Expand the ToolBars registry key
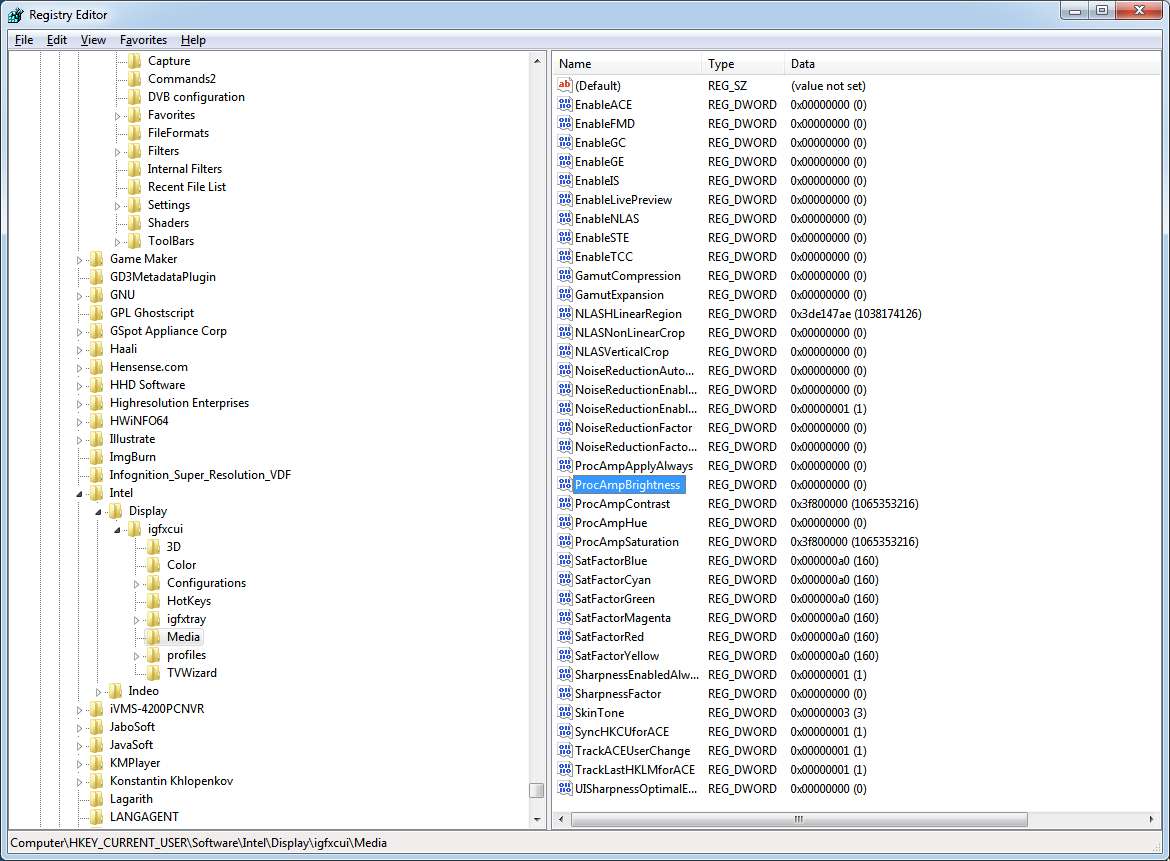The image size is (1170, 861). pos(117,242)
